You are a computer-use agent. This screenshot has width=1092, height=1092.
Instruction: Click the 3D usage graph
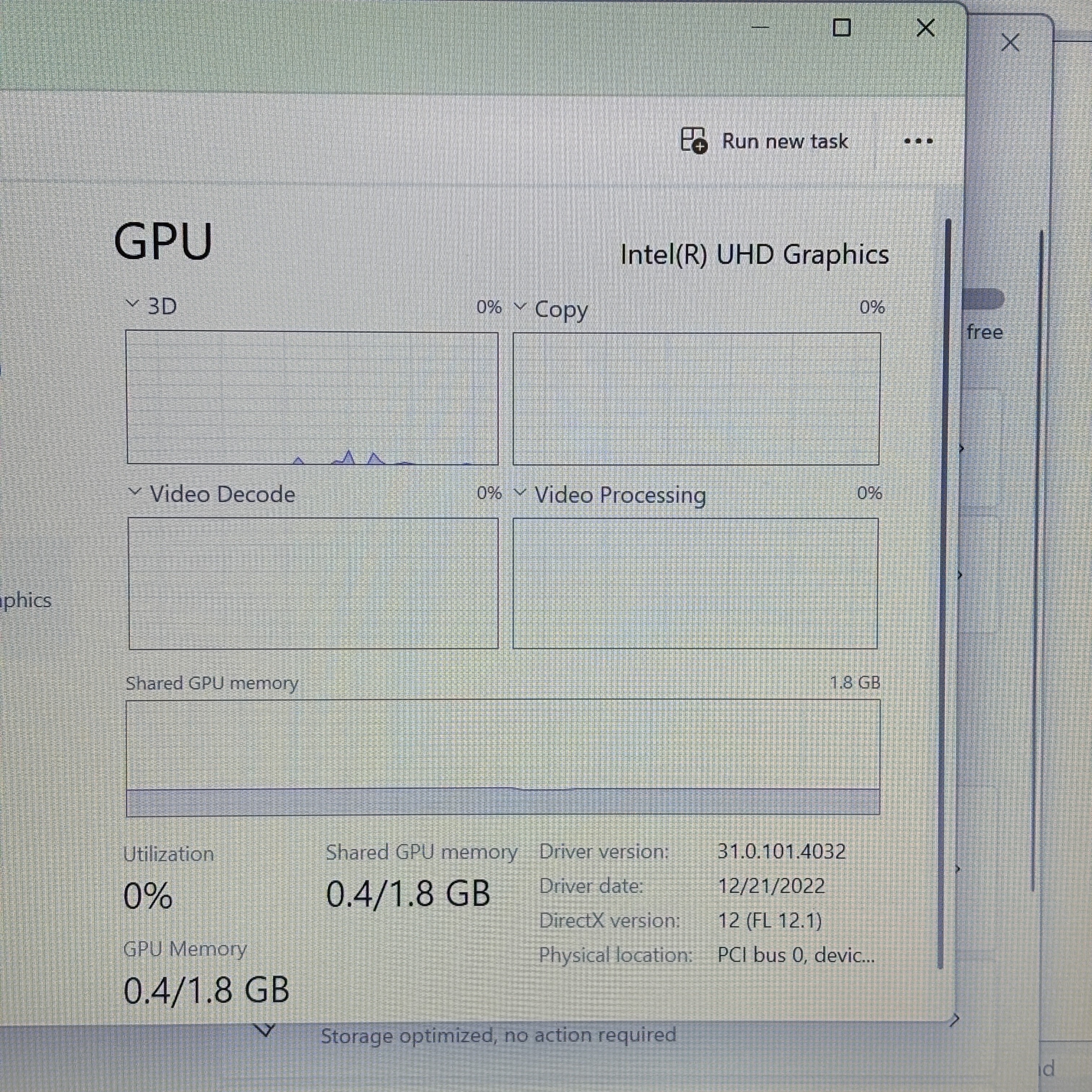[313, 398]
